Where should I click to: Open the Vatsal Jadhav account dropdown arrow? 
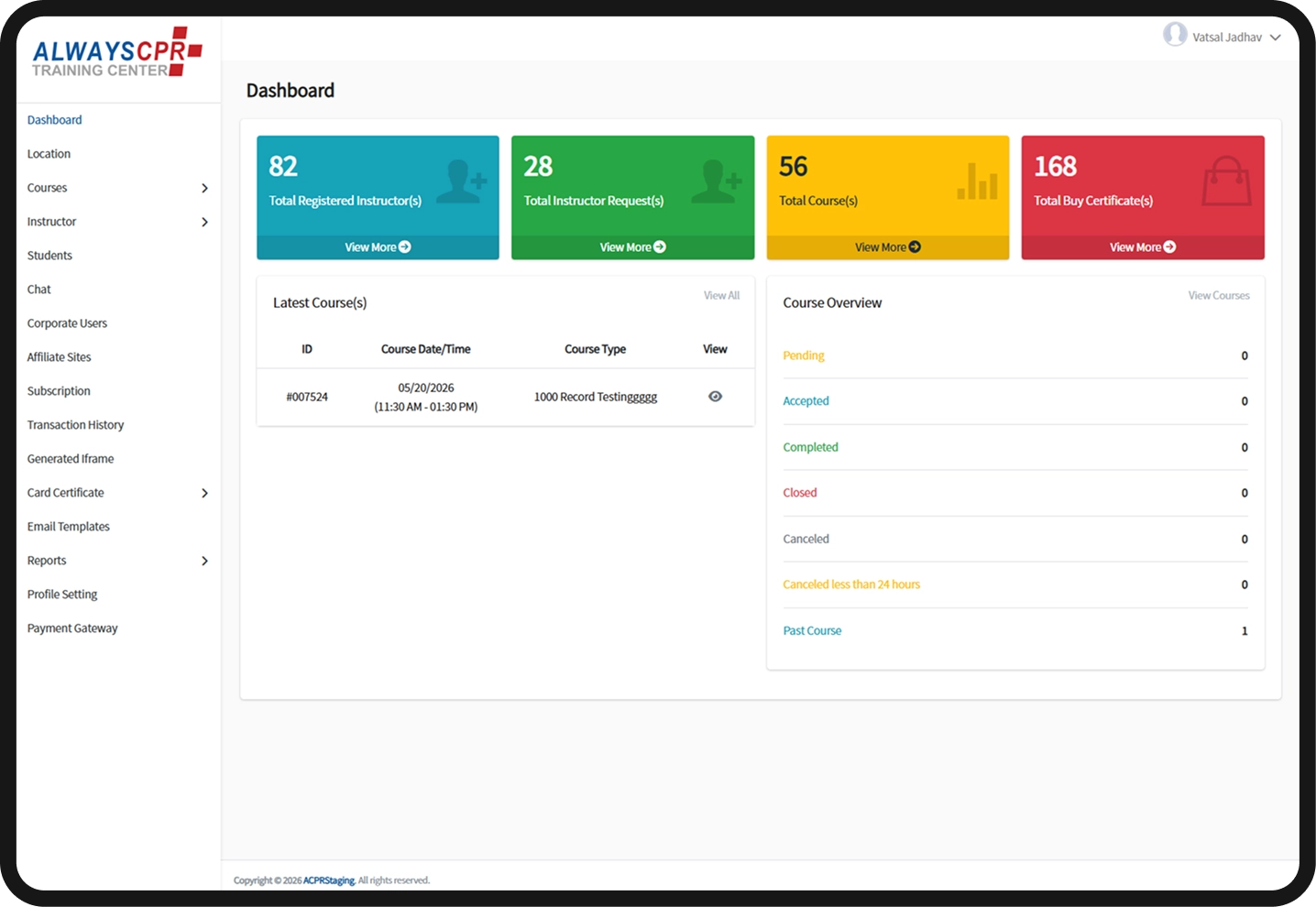tap(1275, 38)
